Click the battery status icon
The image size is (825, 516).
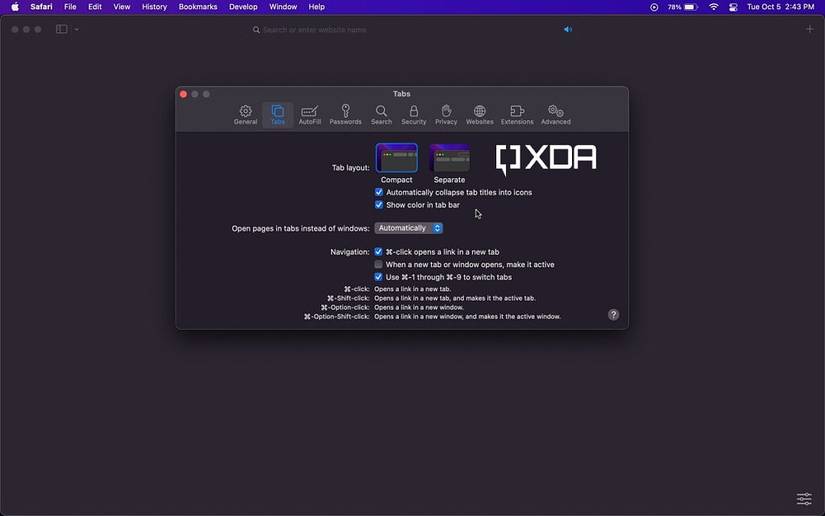coord(691,7)
